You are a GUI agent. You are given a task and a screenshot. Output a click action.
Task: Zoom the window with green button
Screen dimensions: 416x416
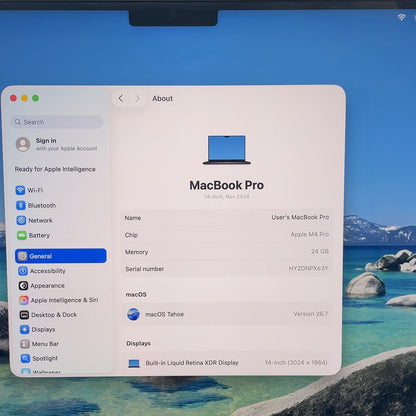(x=35, y=98)
